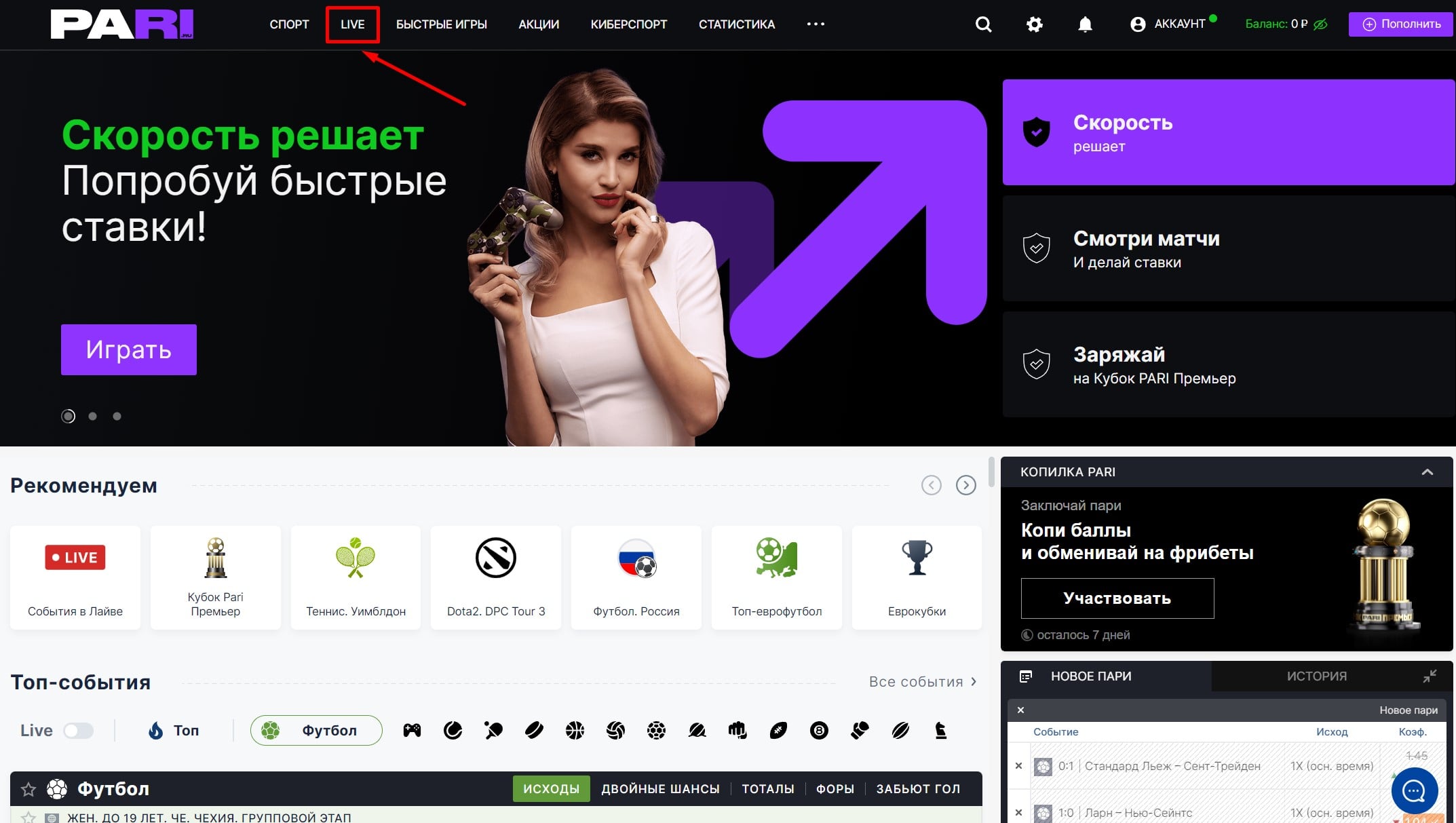Hide balance with the crossed-eye icon
This screenshot has height=823, width=1456.
[1320, 24]
